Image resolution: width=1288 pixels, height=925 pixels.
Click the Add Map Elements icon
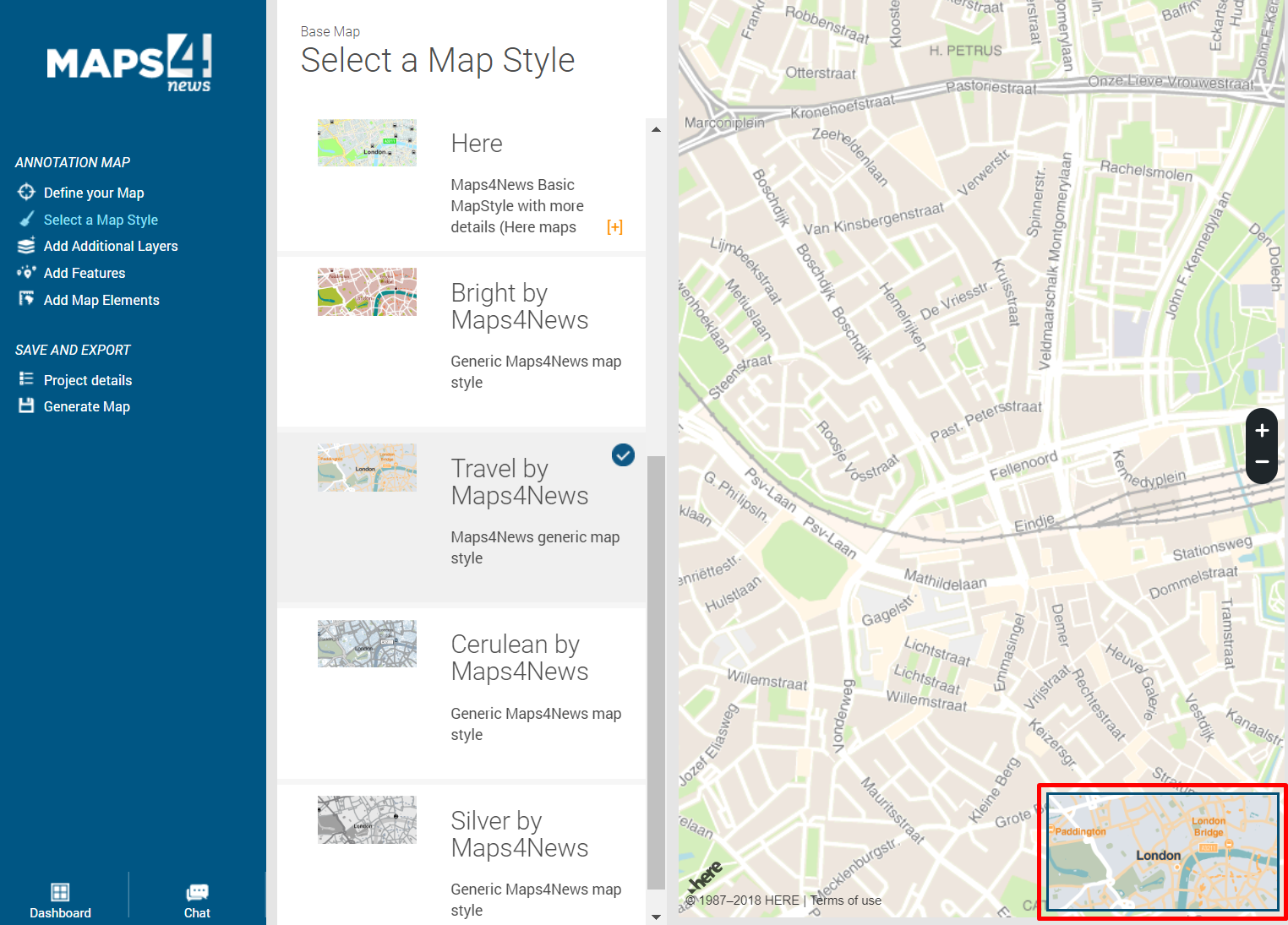coord(26,299)
